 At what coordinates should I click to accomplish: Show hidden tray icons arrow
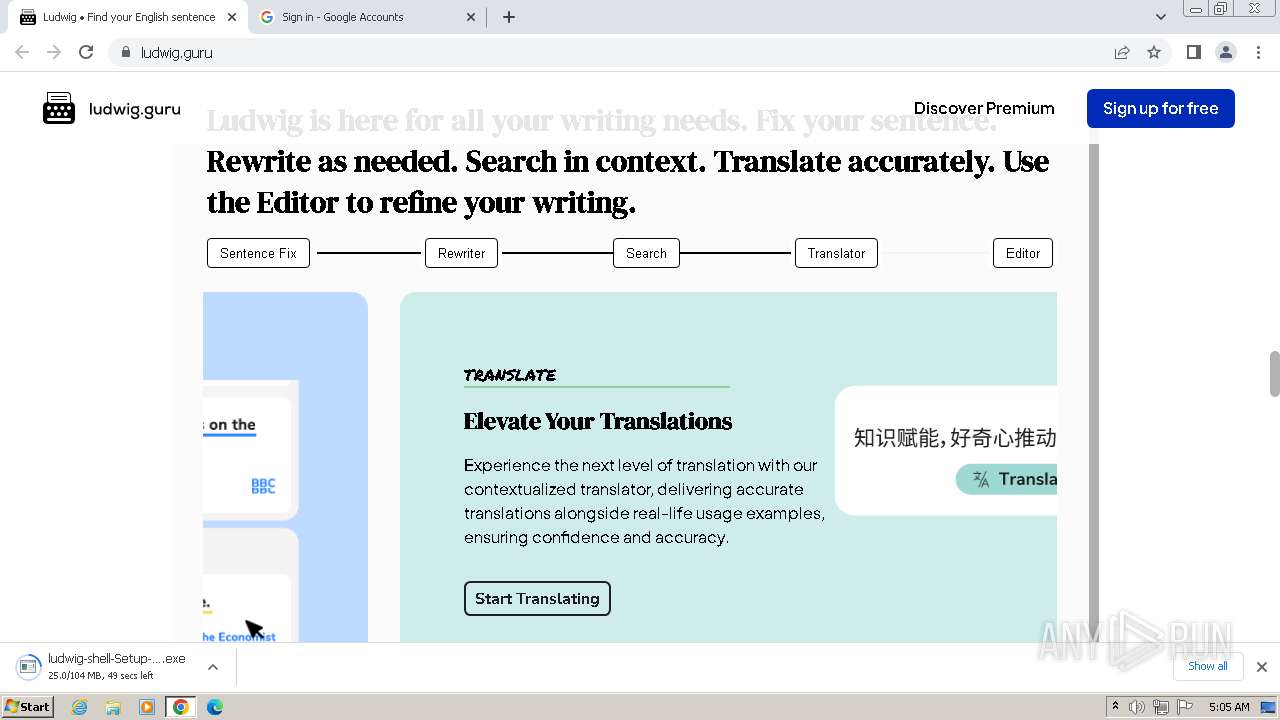point(1115,707)
